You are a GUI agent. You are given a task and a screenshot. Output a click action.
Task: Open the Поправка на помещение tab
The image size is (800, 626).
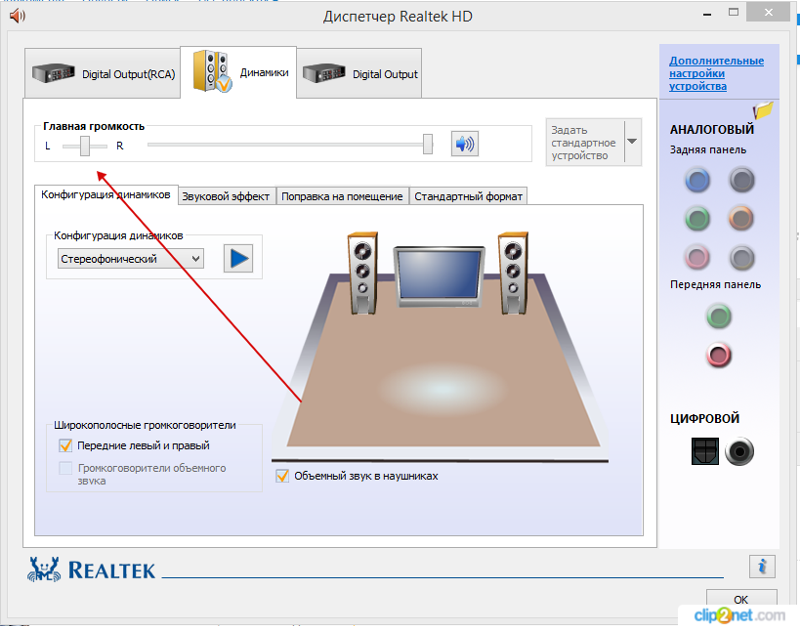point(342,196)
